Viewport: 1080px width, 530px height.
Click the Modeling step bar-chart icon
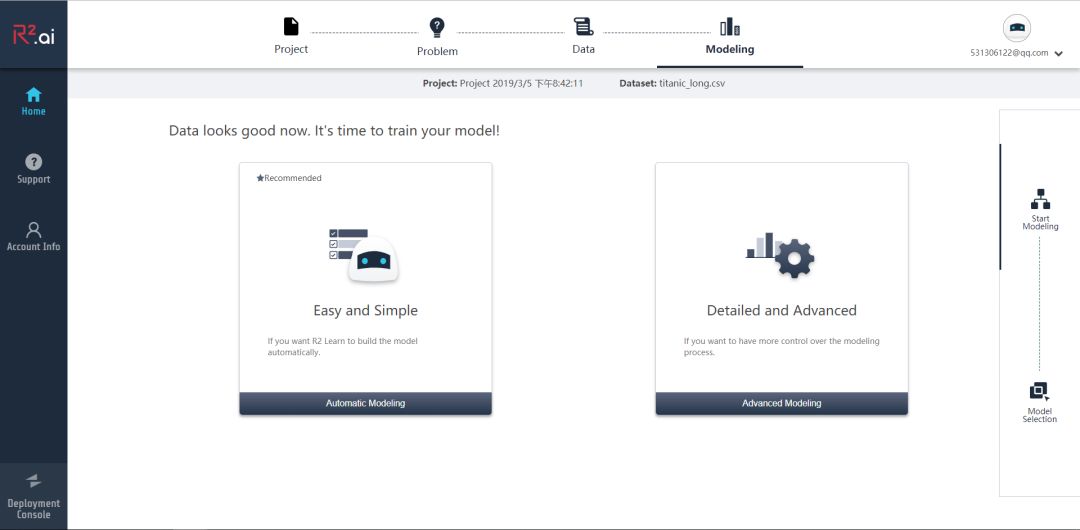click(729, 27)
